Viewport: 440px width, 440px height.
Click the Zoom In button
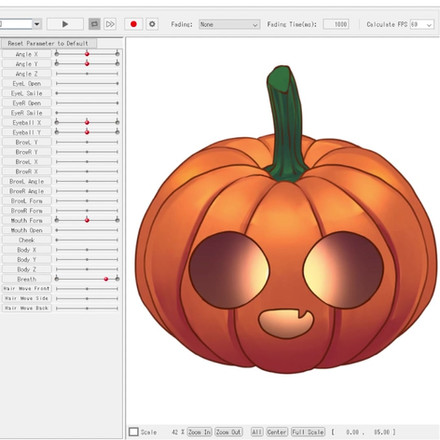[x=199, y=432]
